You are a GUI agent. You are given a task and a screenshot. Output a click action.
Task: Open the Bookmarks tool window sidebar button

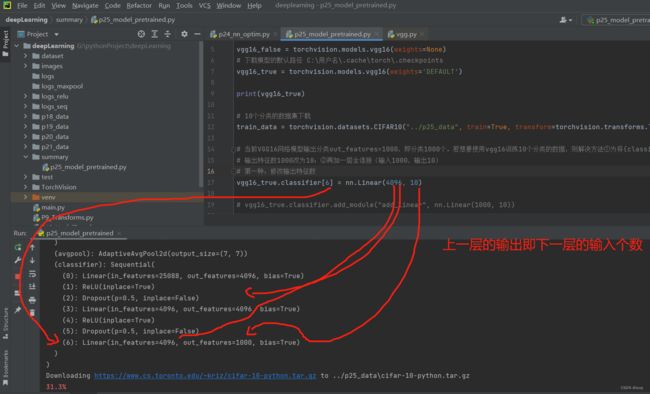(5, 368)
